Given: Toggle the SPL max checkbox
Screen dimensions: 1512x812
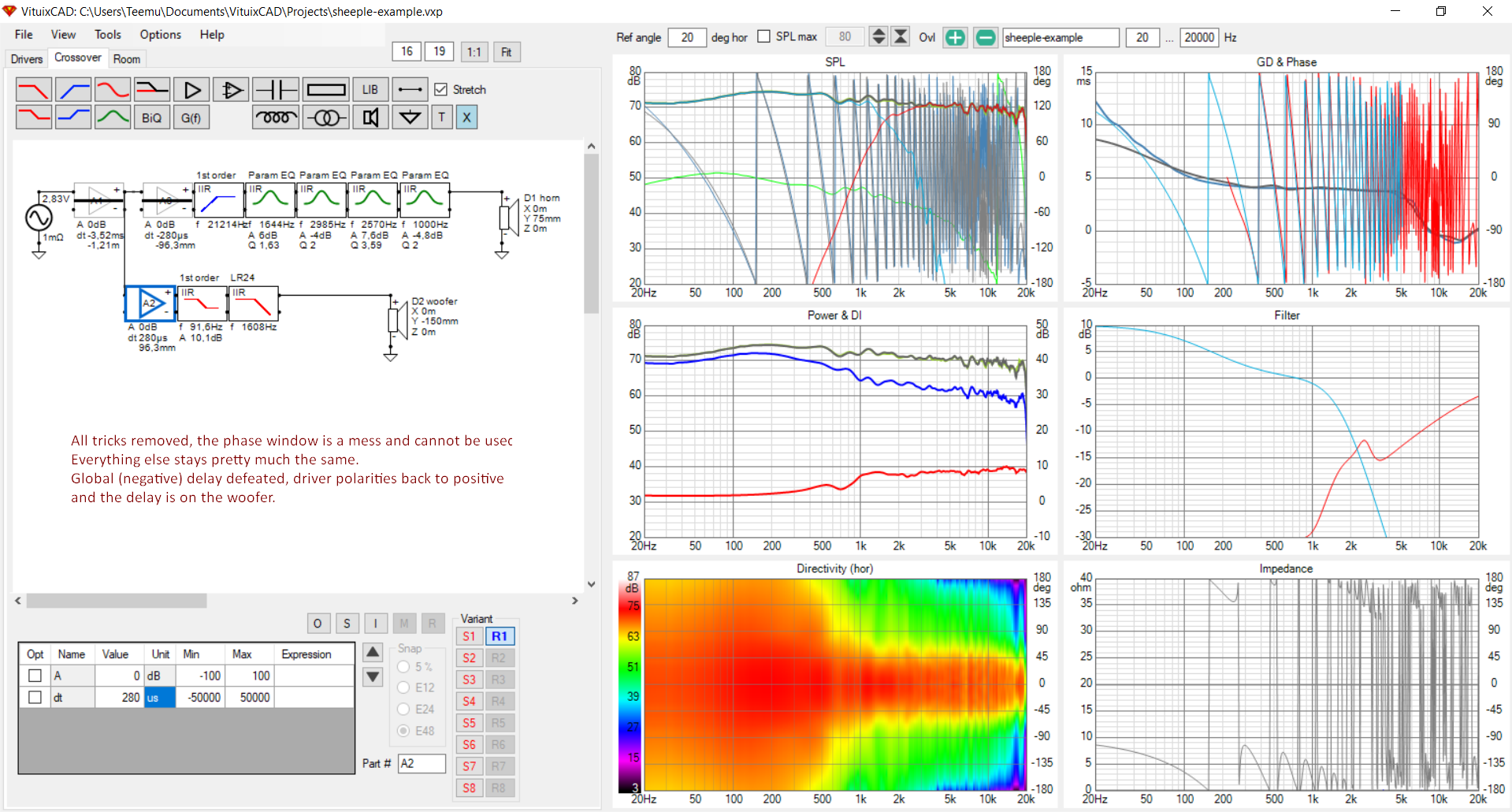Looking at the screenshot, I should pyautogui.click(x=763, y=36).
